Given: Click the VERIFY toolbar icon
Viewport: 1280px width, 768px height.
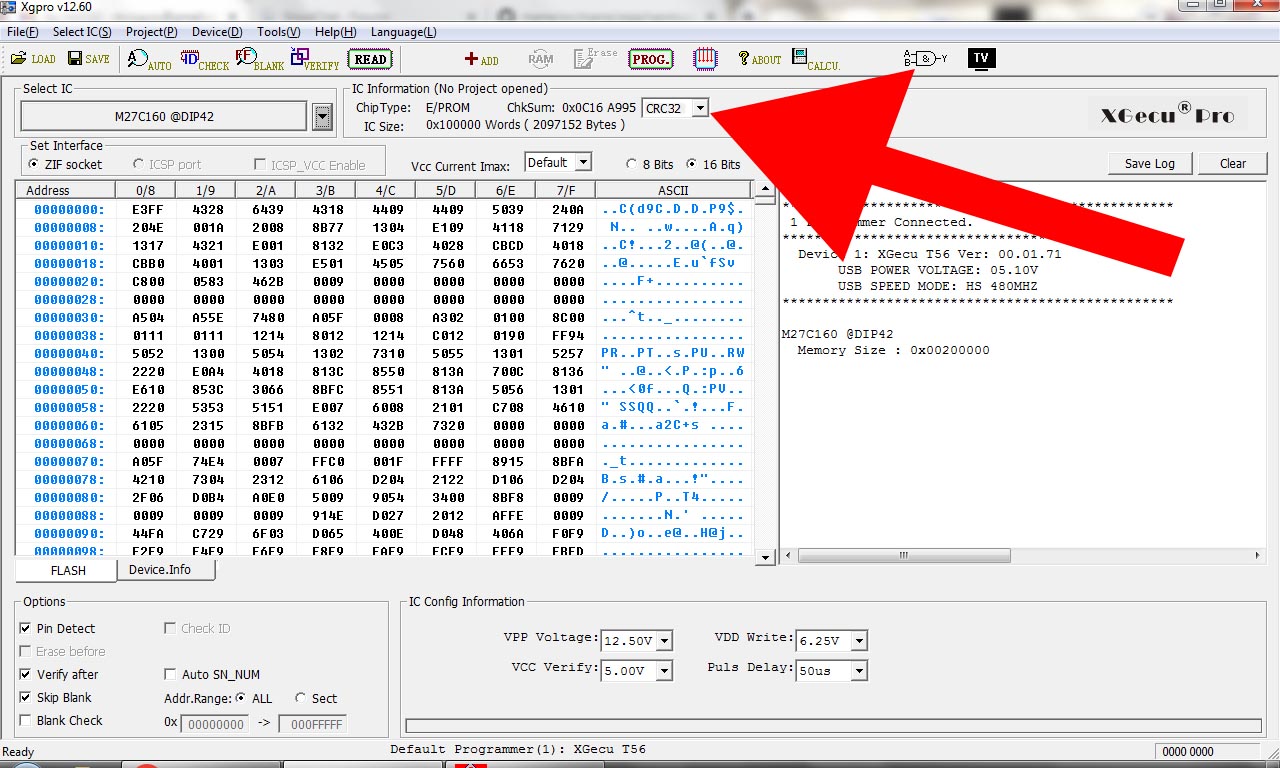Looking at the screenshot, I should coord(314,60).
